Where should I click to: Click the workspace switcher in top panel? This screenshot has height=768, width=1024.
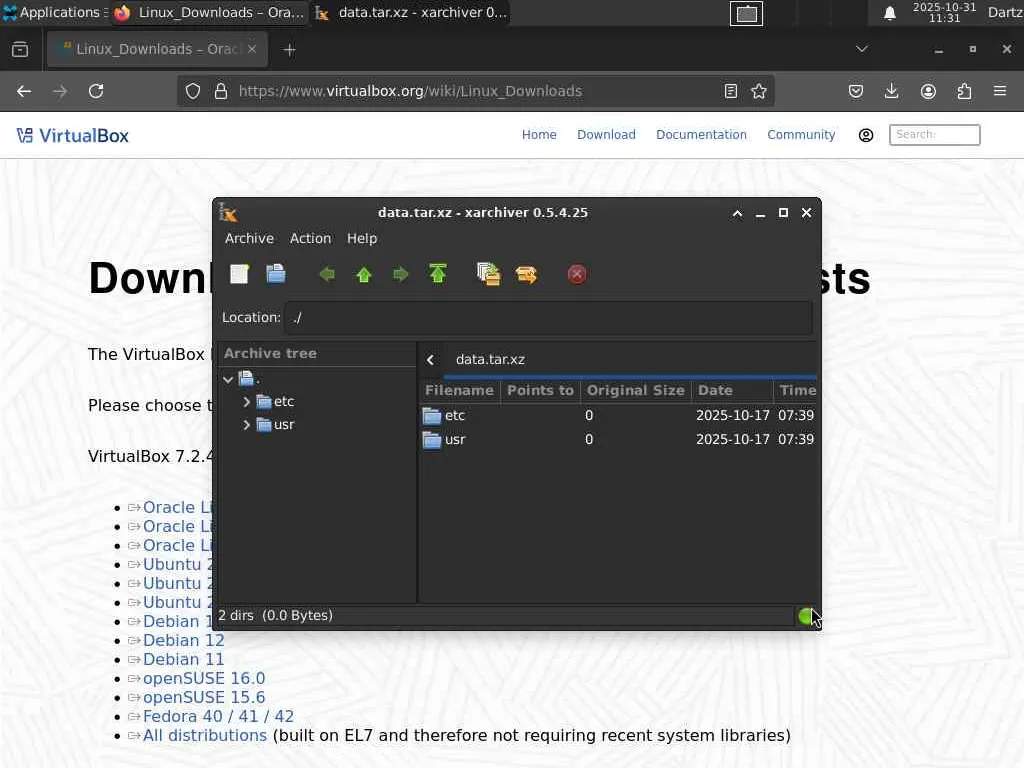pos(746,13)
